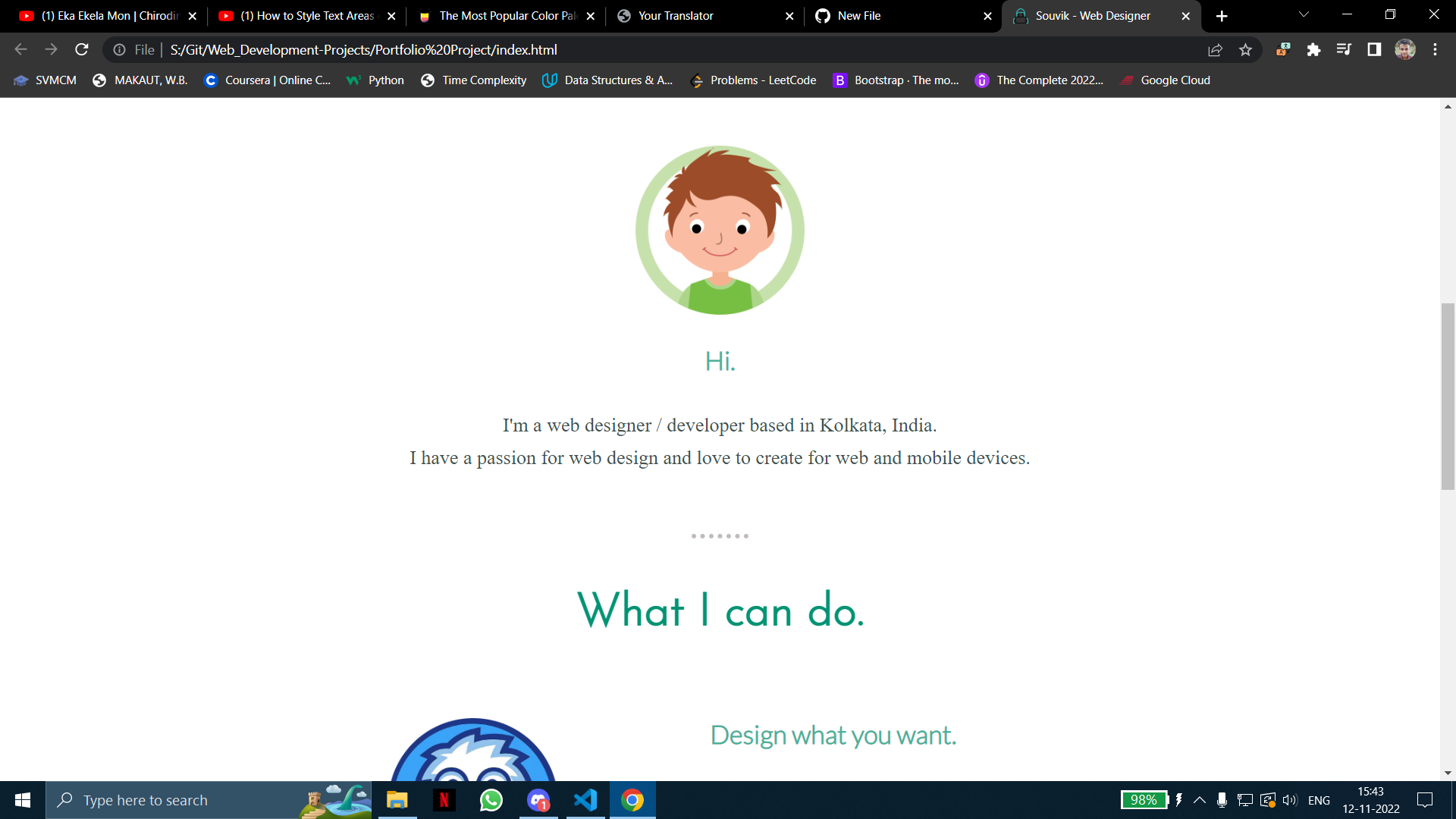This screenshot has height=819, width=1456.
Task: Open the side panel icon
Action: click(x=1373, y=49)
